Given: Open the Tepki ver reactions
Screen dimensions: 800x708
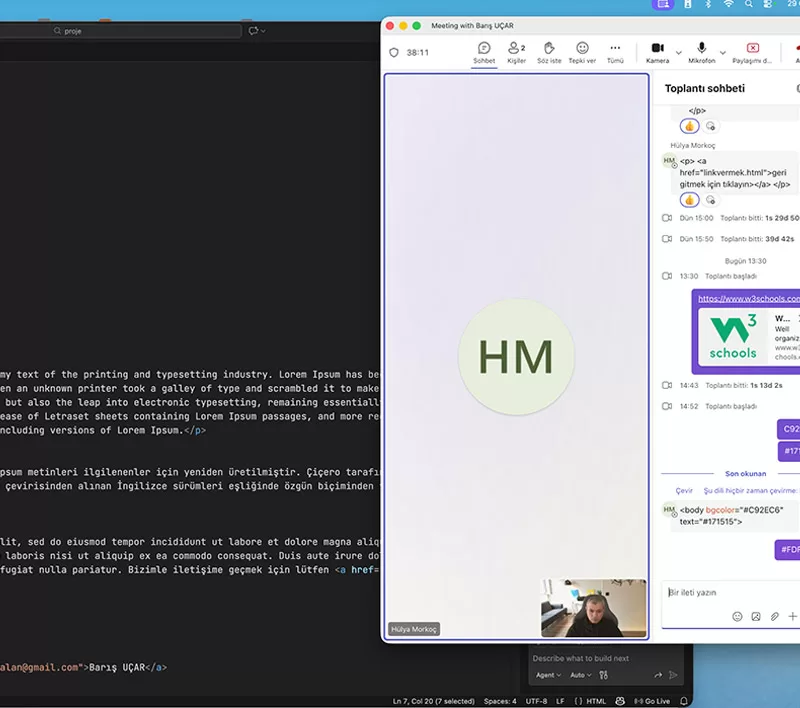Looking at the screenshot, I should [x=582, y=53].
